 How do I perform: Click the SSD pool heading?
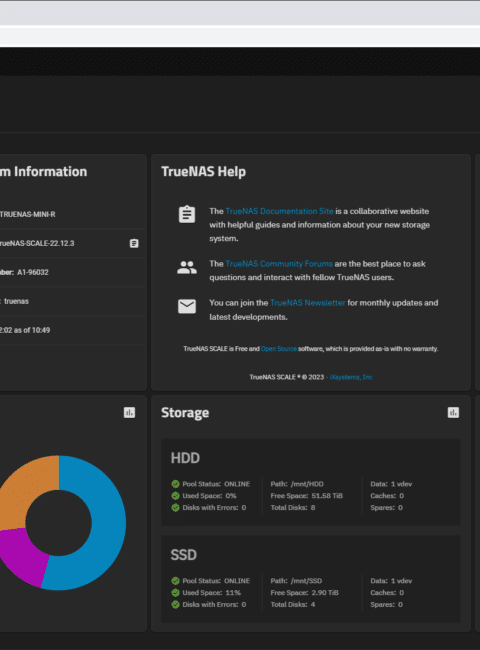(x=184, y=555)
